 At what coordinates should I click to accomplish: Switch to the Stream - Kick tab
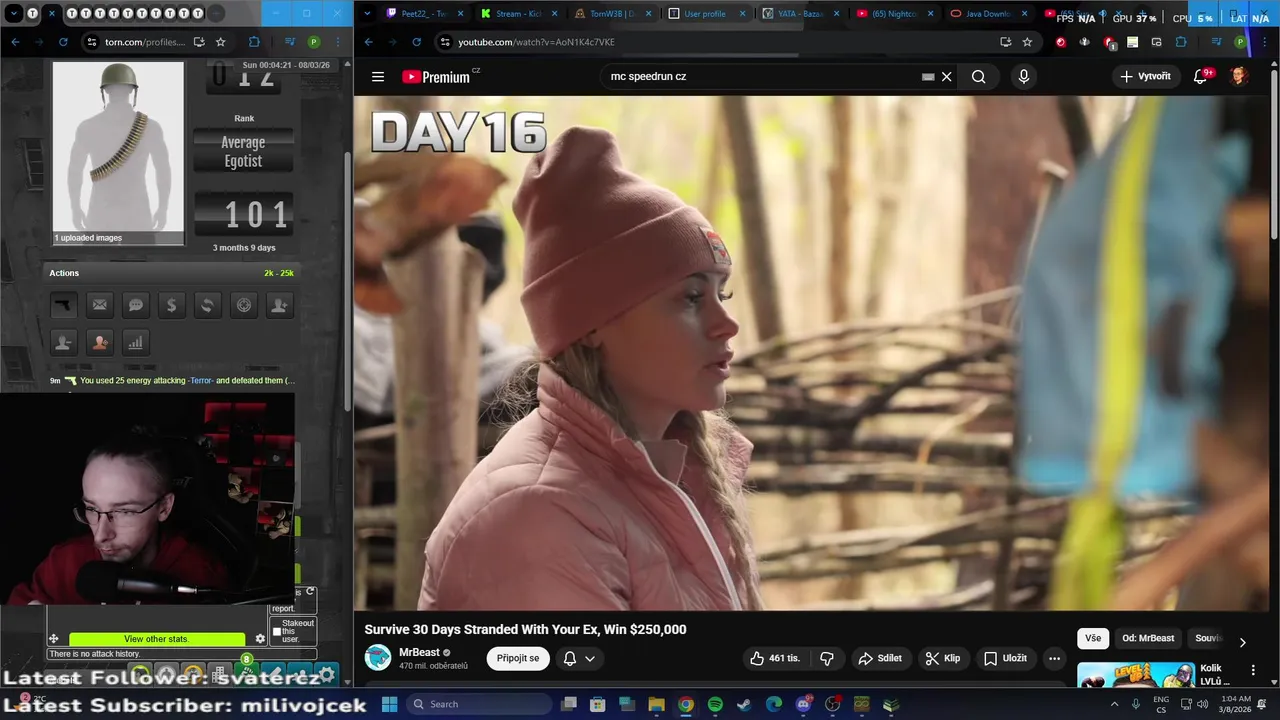tap(517, 14)
